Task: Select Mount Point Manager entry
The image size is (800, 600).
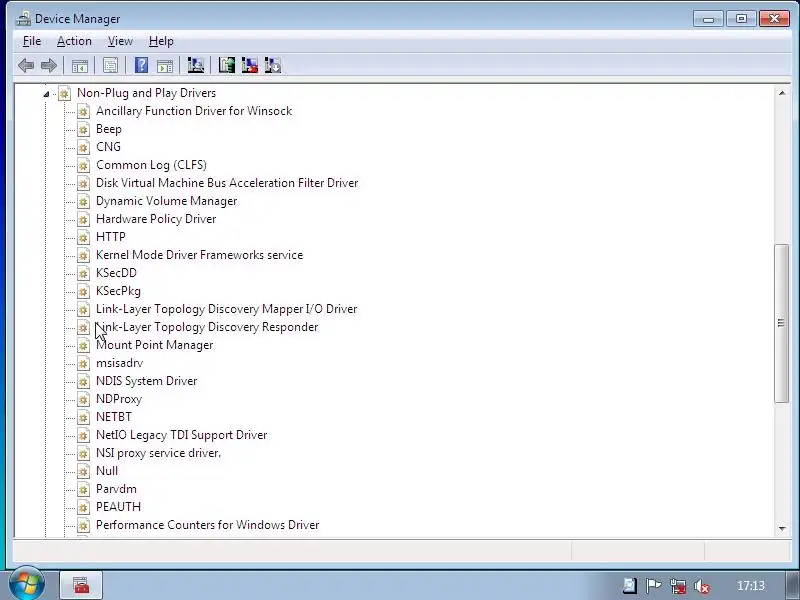Action: (155, 345)
